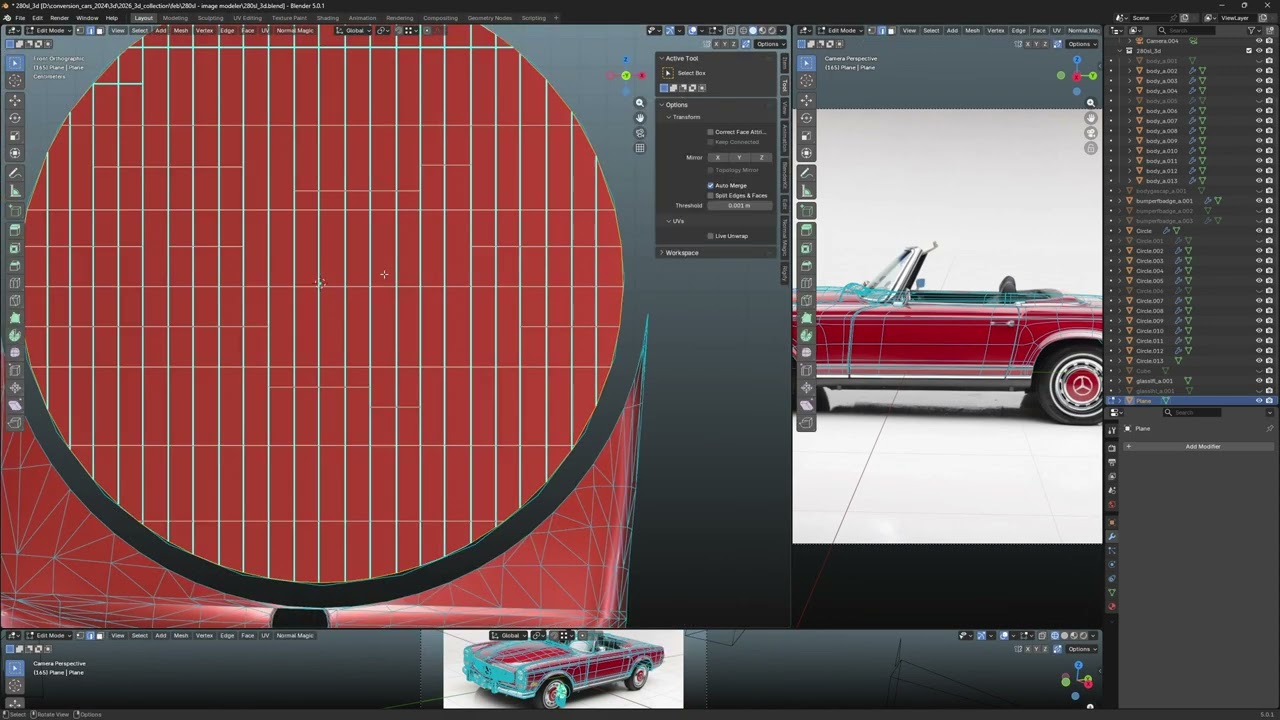Image resolution: width=1280 pixels, height=720 pixels.
Task: Select the Measure tool in the left viewport toolbar
Action: tap(15, 191)
